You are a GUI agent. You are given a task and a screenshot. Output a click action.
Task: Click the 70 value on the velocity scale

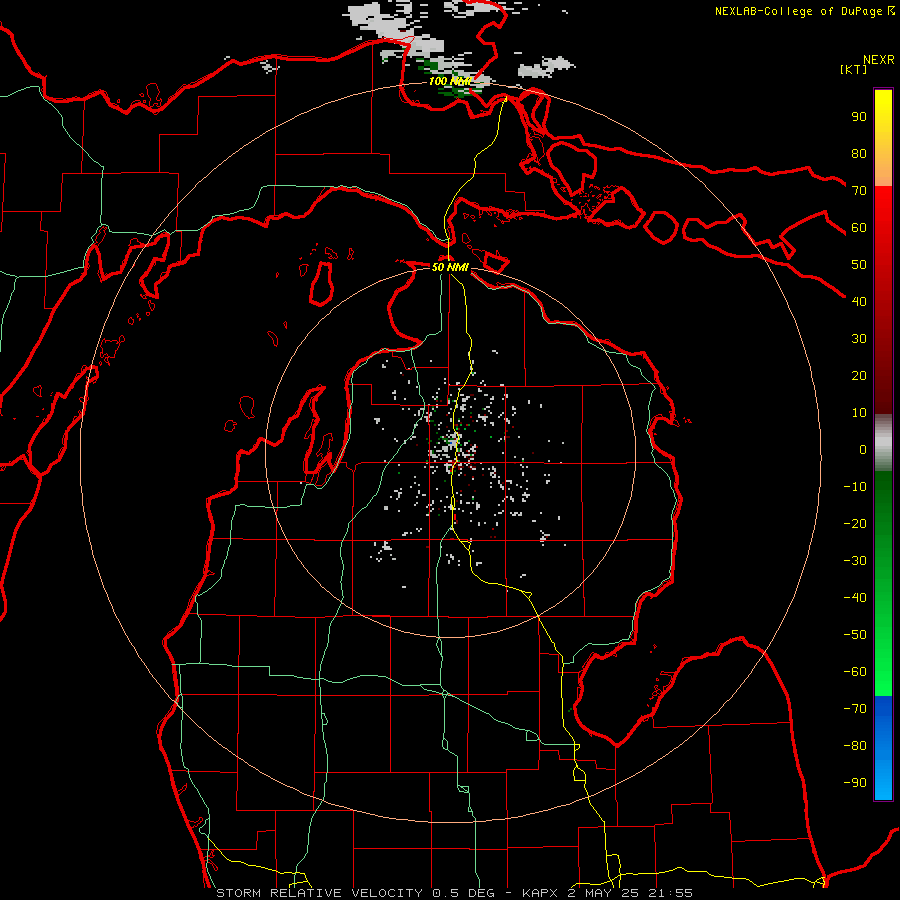point(859,191)
